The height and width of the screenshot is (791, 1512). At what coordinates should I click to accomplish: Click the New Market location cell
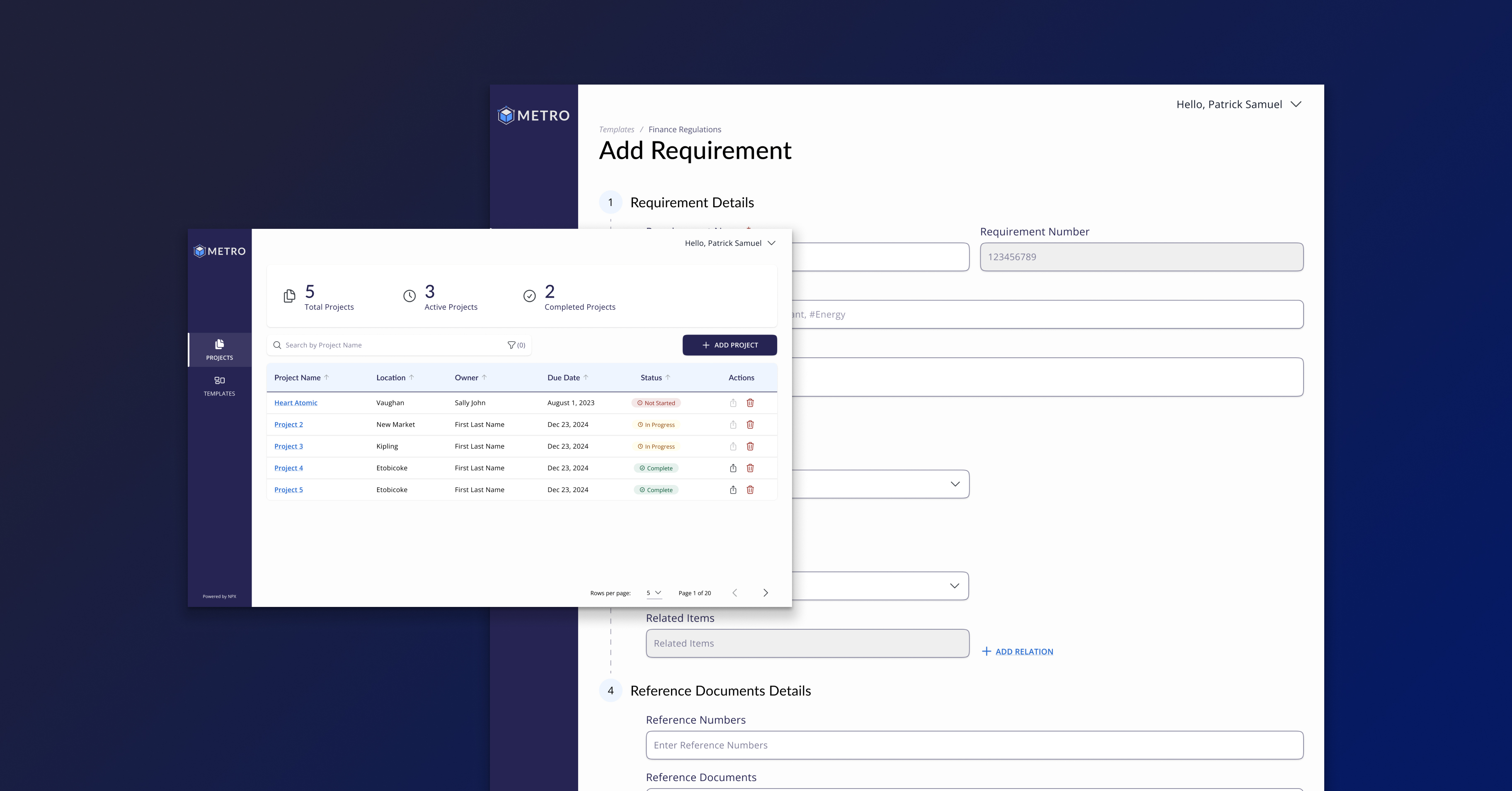point(395,425)
